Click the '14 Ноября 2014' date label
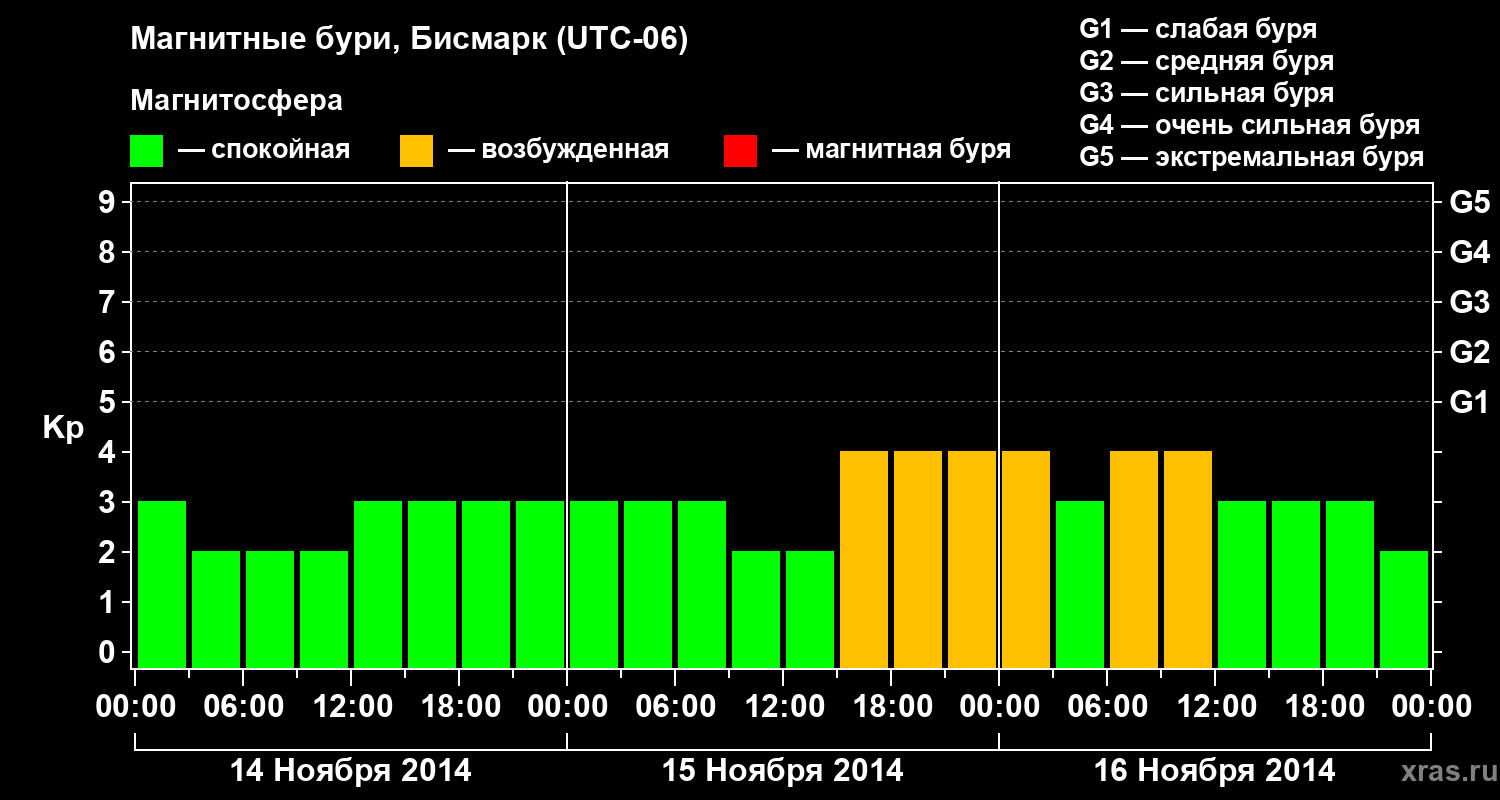Image resolution: width=1500 pixels, height=800 pixels. pos(351,770)
